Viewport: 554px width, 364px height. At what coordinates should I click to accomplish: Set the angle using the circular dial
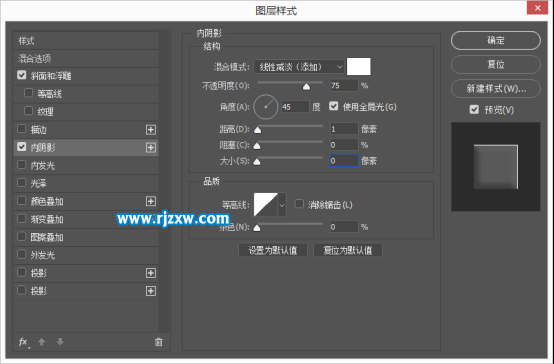click(x=266, y=107)
